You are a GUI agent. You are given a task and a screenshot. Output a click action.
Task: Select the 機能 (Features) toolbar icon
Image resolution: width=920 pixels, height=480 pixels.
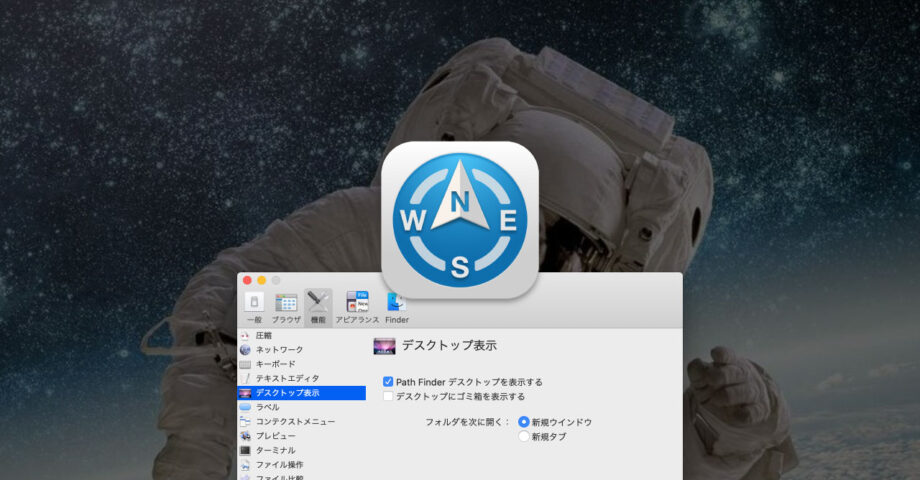318,307
